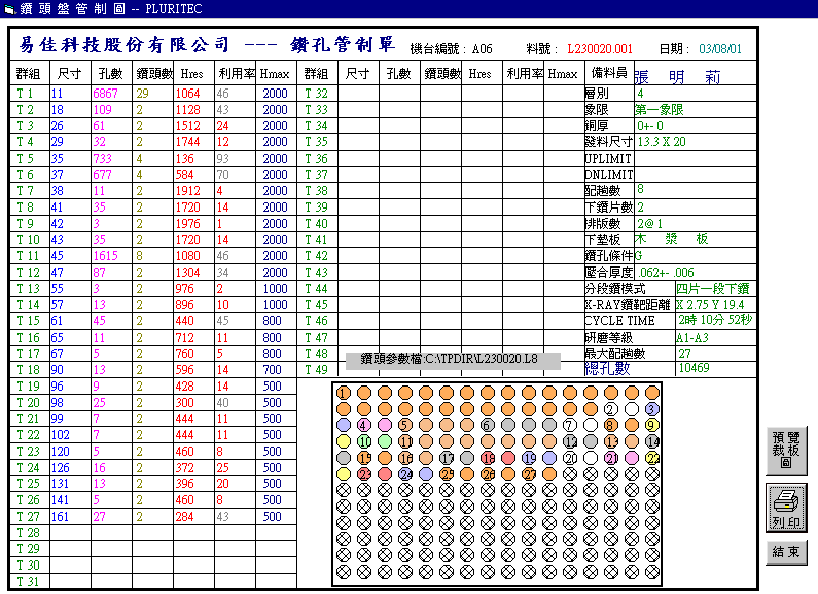This screenshot has height=594, width=818.
Task: Click the part number L230020.001
Action: tap(600, 49)
